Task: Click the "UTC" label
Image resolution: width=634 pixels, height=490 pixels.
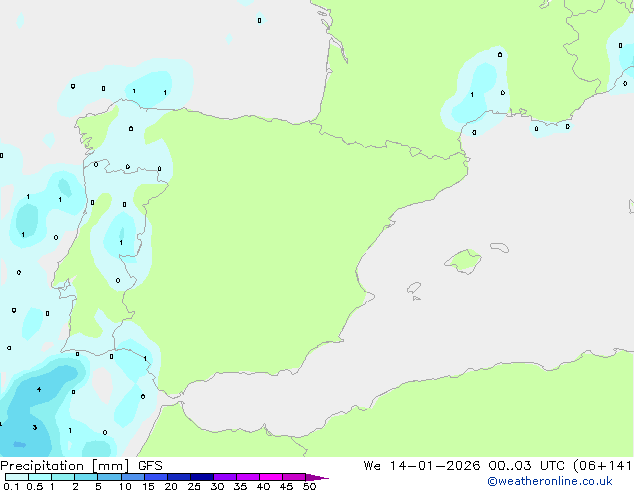Action: [552, 466]
